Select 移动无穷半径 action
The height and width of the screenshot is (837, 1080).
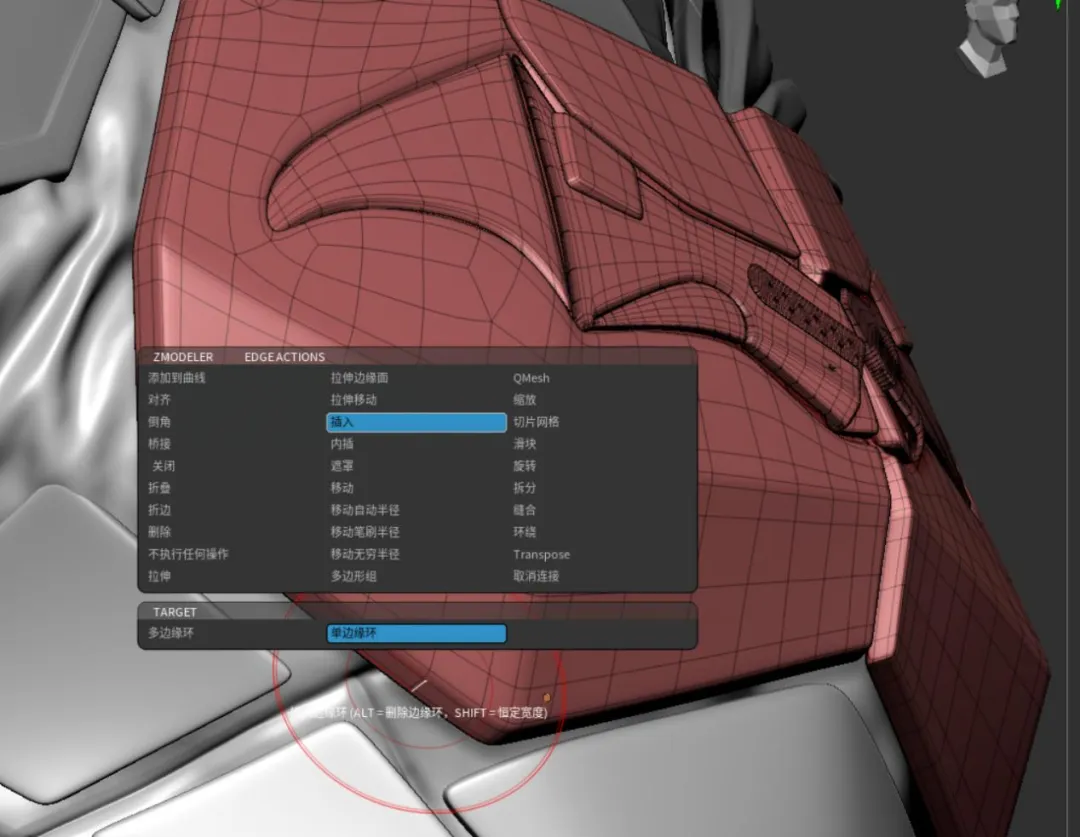(x=365, y=554)
